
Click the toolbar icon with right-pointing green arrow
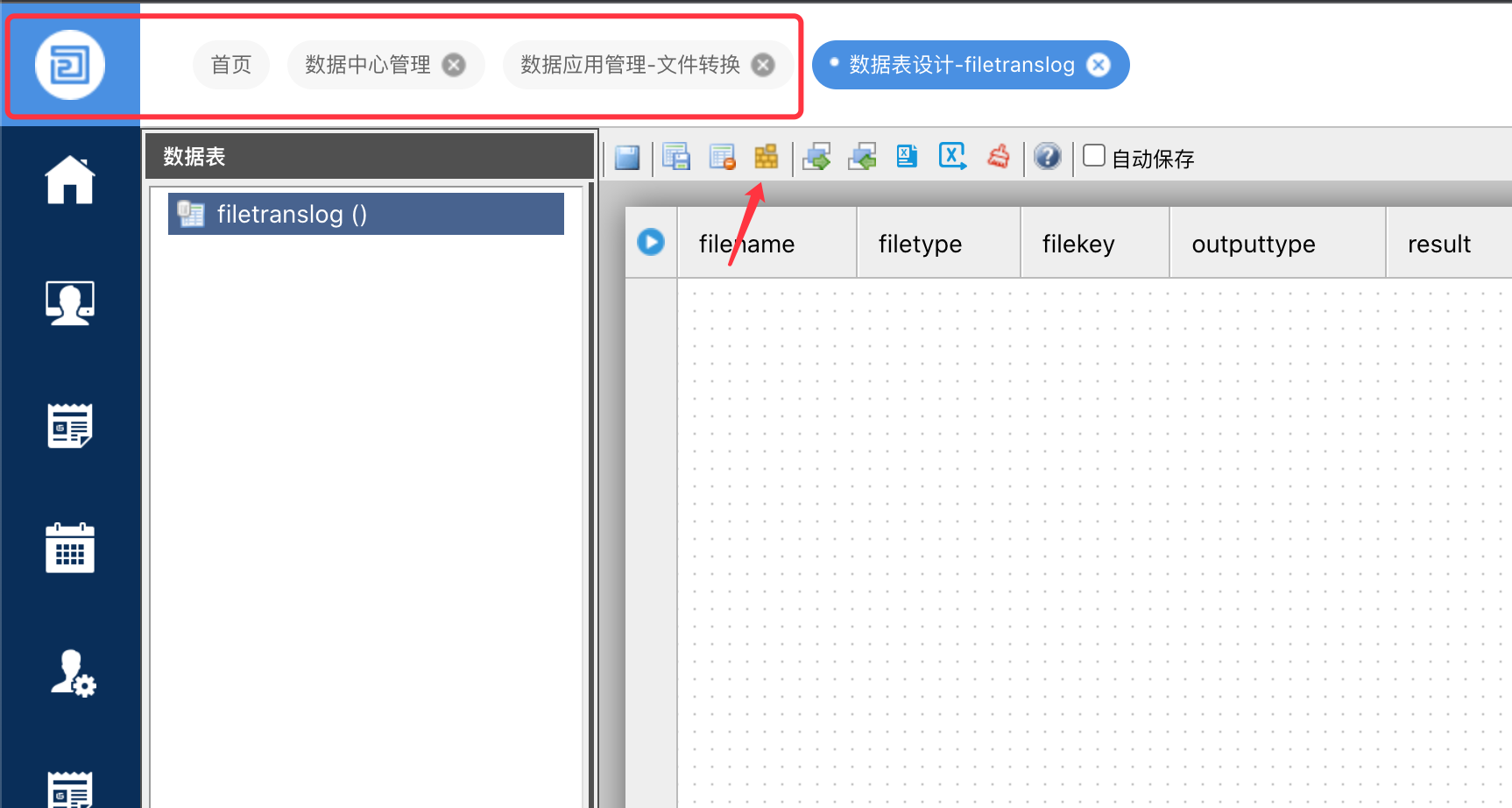click(x=816, y=157)
